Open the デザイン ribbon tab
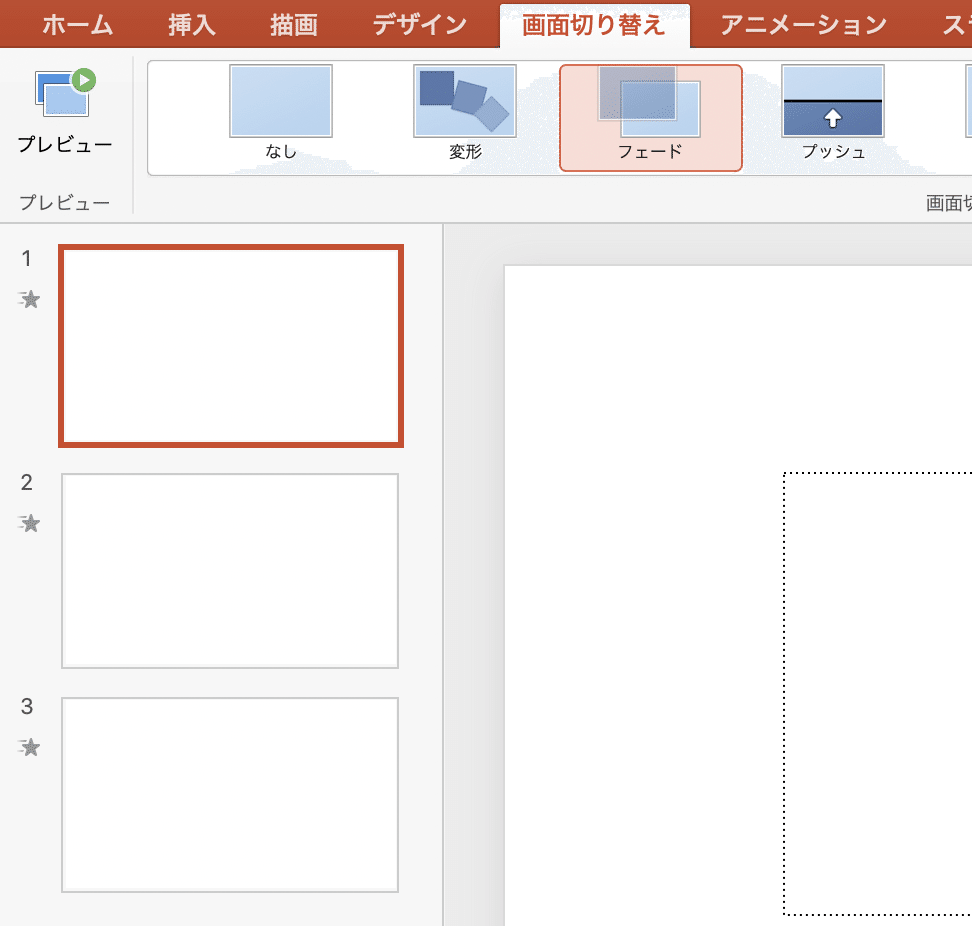 (x=418, y=23)
